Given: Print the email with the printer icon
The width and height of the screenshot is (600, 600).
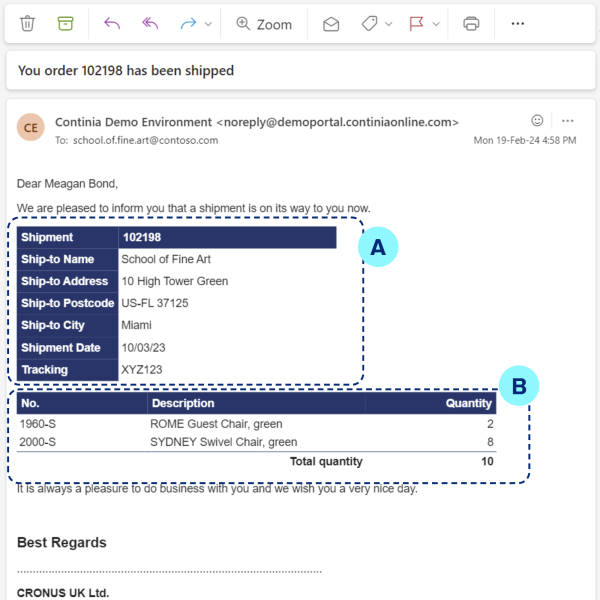Looking at the screenshot, I should (471, 24).
